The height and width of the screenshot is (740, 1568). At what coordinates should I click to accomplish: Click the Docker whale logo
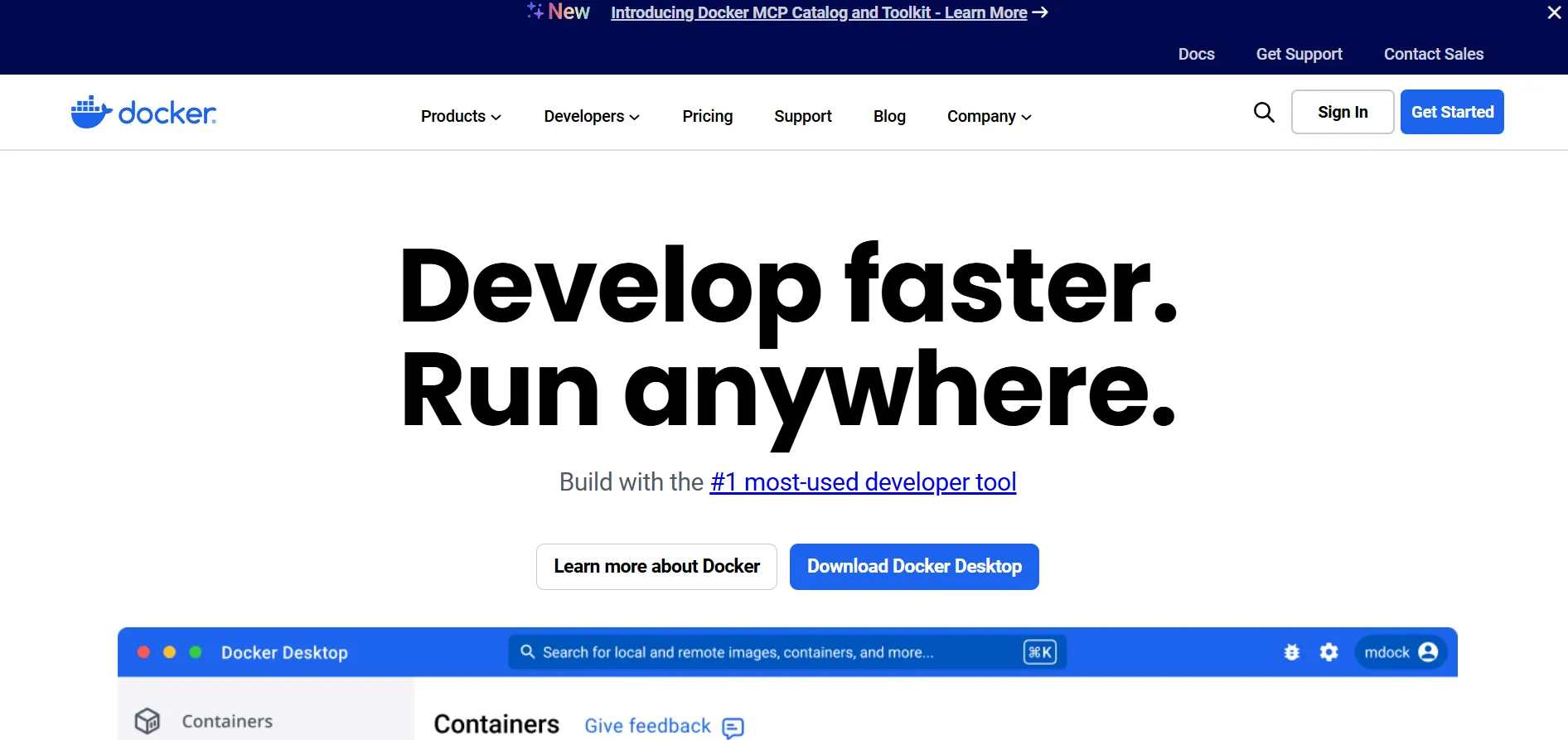tap(143, 112)
